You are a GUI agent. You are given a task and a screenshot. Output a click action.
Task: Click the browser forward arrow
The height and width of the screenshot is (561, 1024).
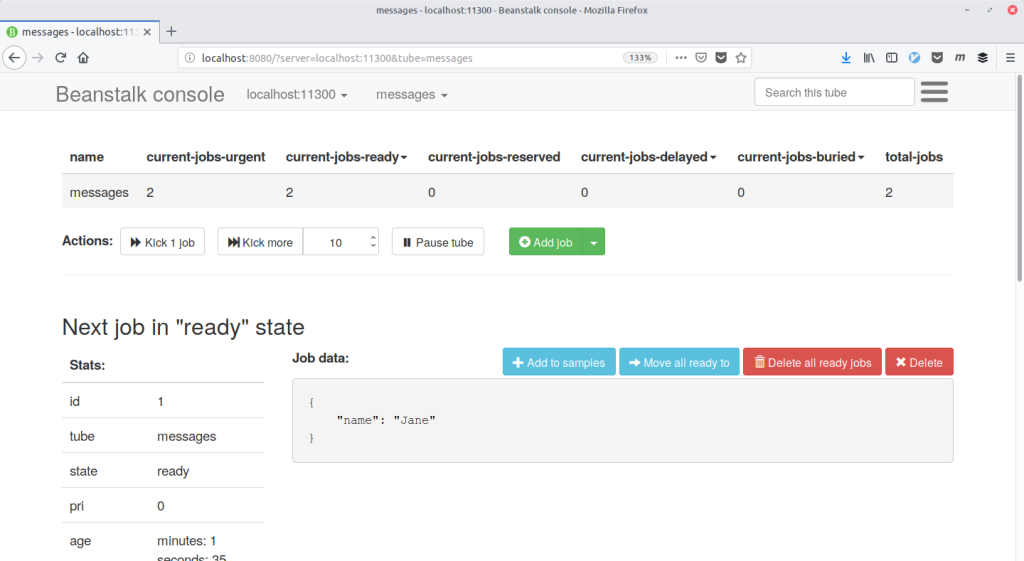(x=38, y=57)
